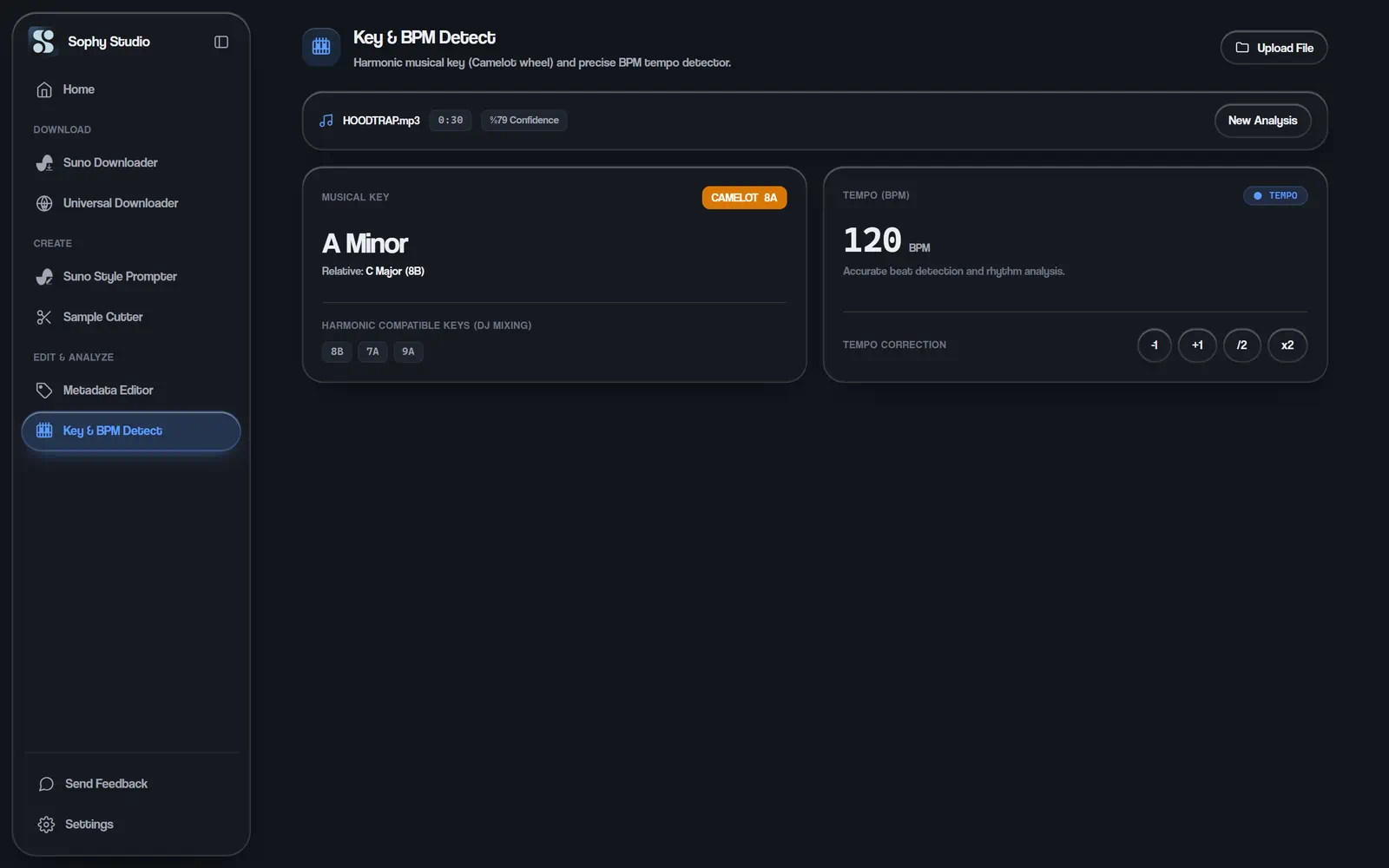Start a New Analysis
Viewport: 1389px width, 868px height.
pos(1262,121)
